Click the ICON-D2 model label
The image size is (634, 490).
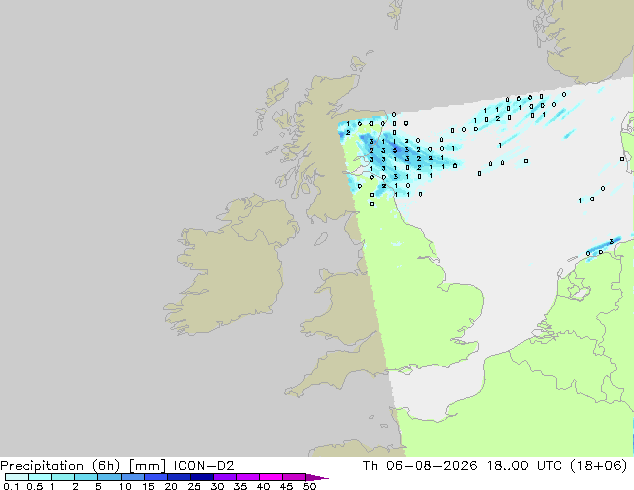(204, 466)
